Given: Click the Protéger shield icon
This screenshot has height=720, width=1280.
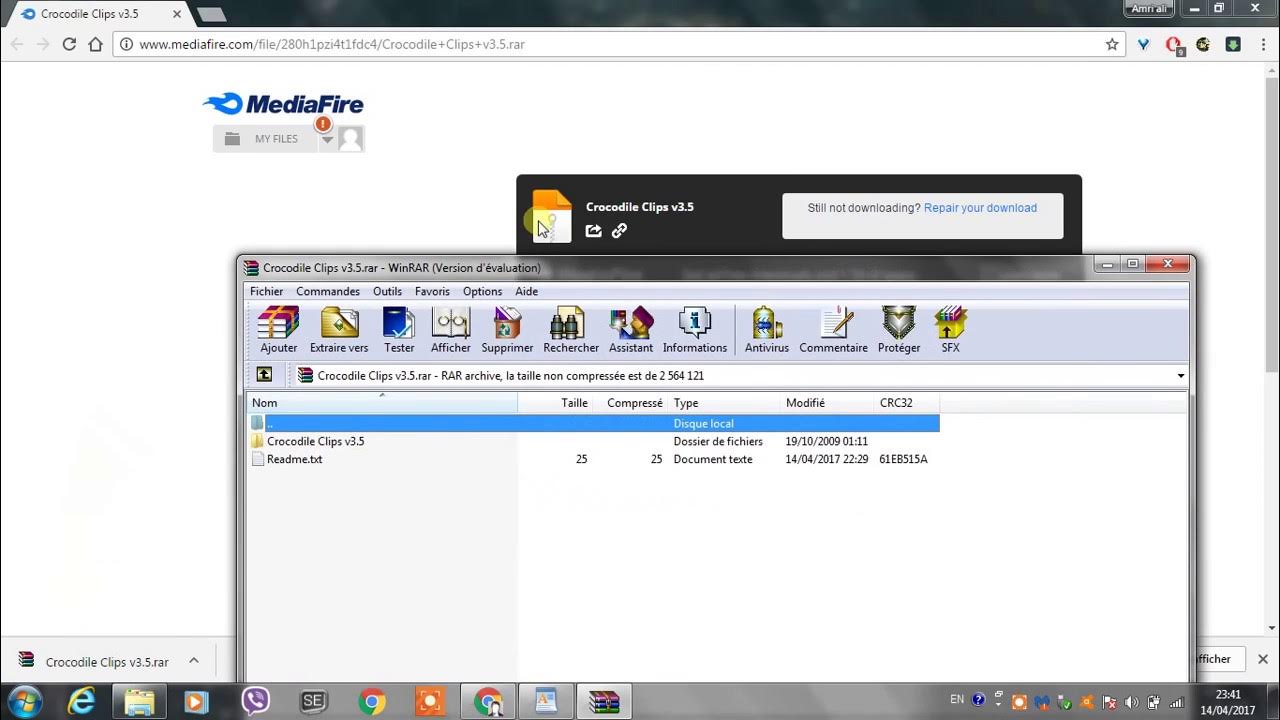Looking at the screenshot, I should pos(899,330).
